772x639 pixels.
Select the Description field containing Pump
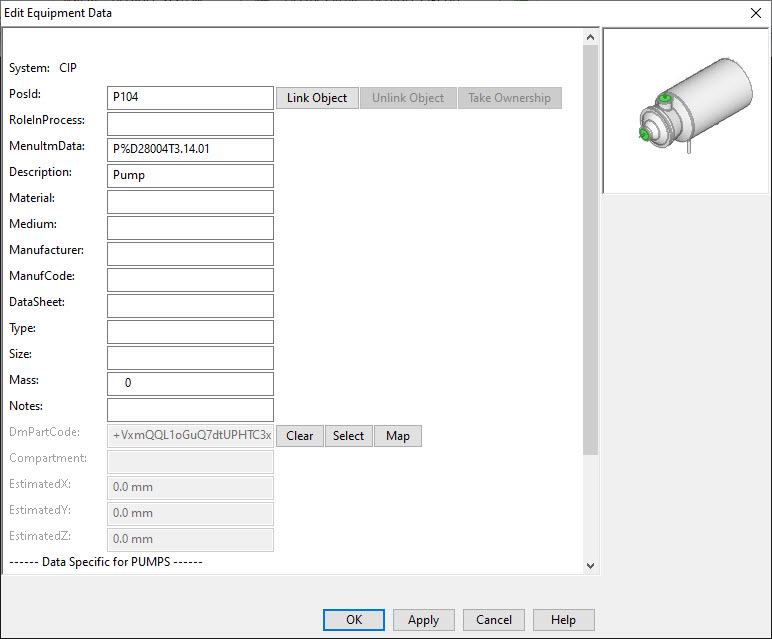pos(190,176)
